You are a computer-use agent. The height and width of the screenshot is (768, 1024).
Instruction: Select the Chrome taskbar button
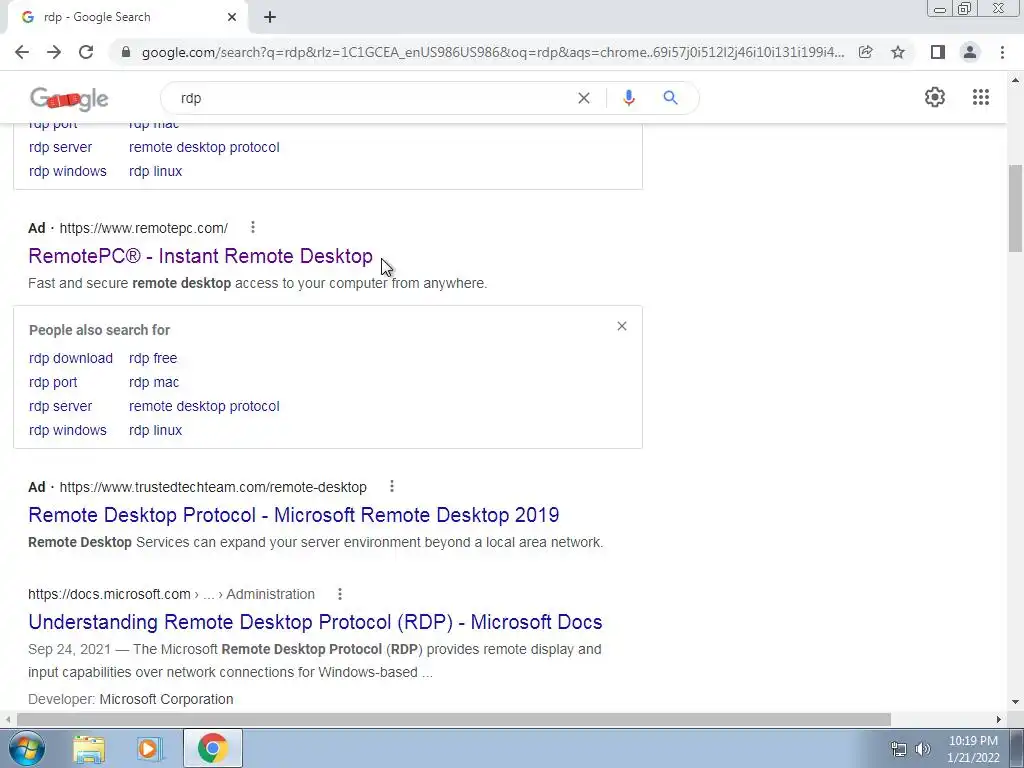tap(213, 748)
